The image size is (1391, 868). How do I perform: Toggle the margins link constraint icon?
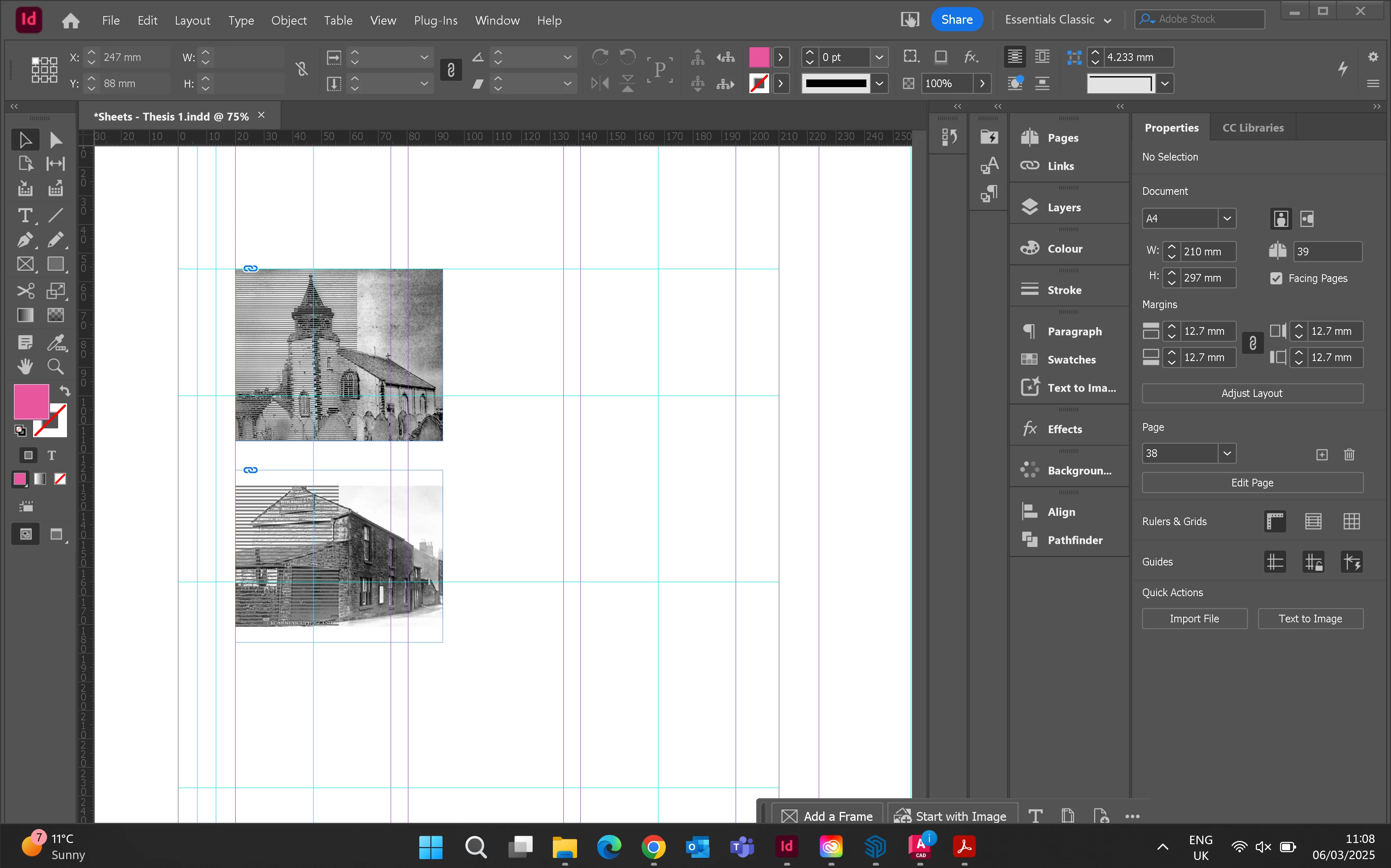tap(1253, 343)
